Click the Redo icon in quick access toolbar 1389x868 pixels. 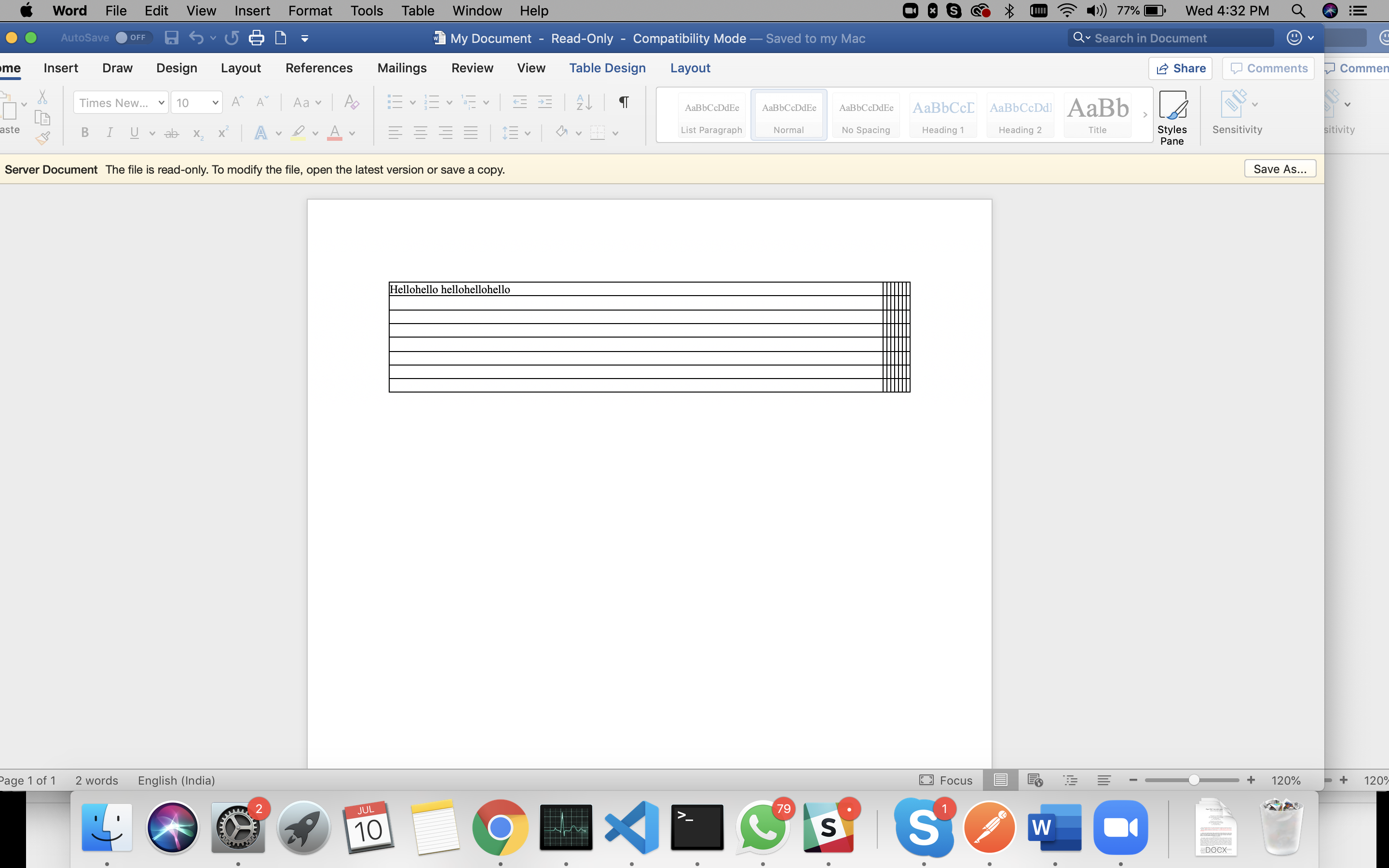coord(232,38)
